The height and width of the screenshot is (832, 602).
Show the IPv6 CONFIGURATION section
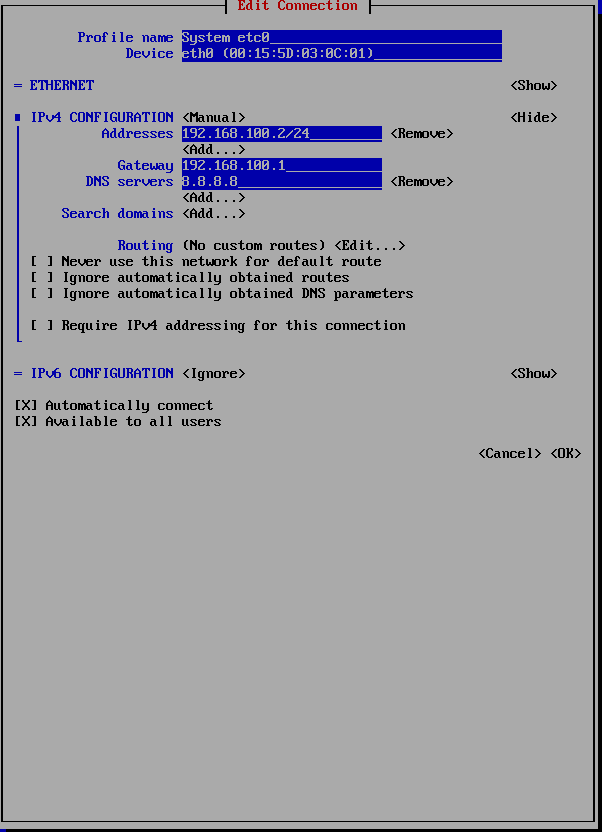(x=534, y=374)
